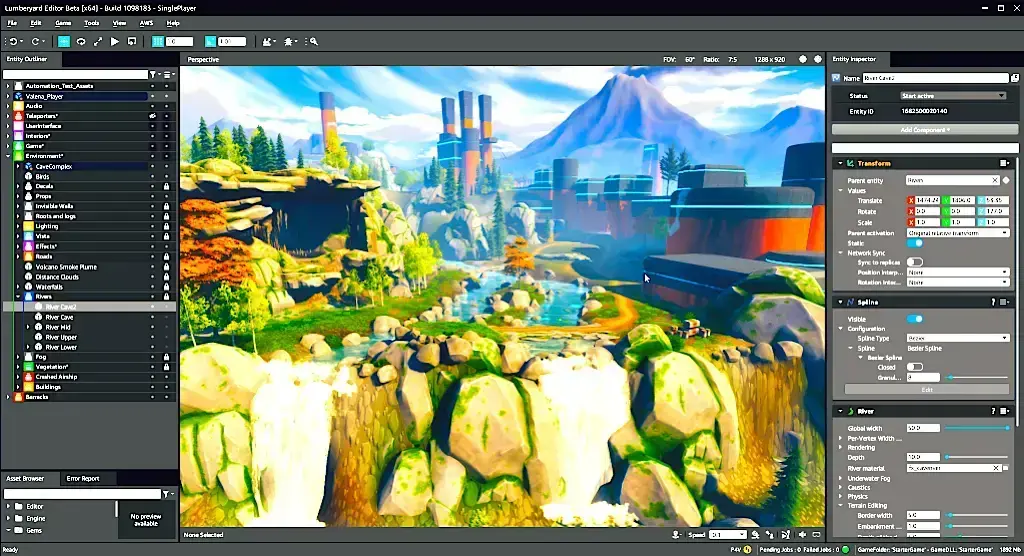Image resolution: width=1024 pixels, height=556 pixels.
Task: Open the Status dropdown Start active
Action: pos(953,96)
